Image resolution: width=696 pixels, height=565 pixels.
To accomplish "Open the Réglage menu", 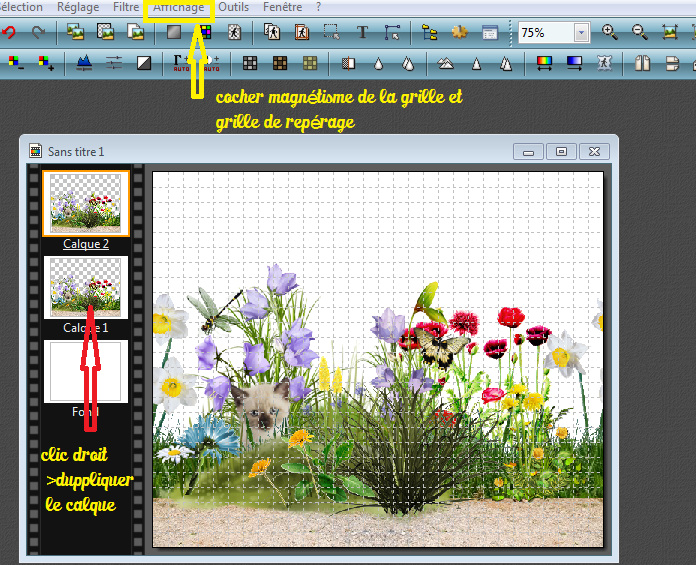I will pos(78,7).
